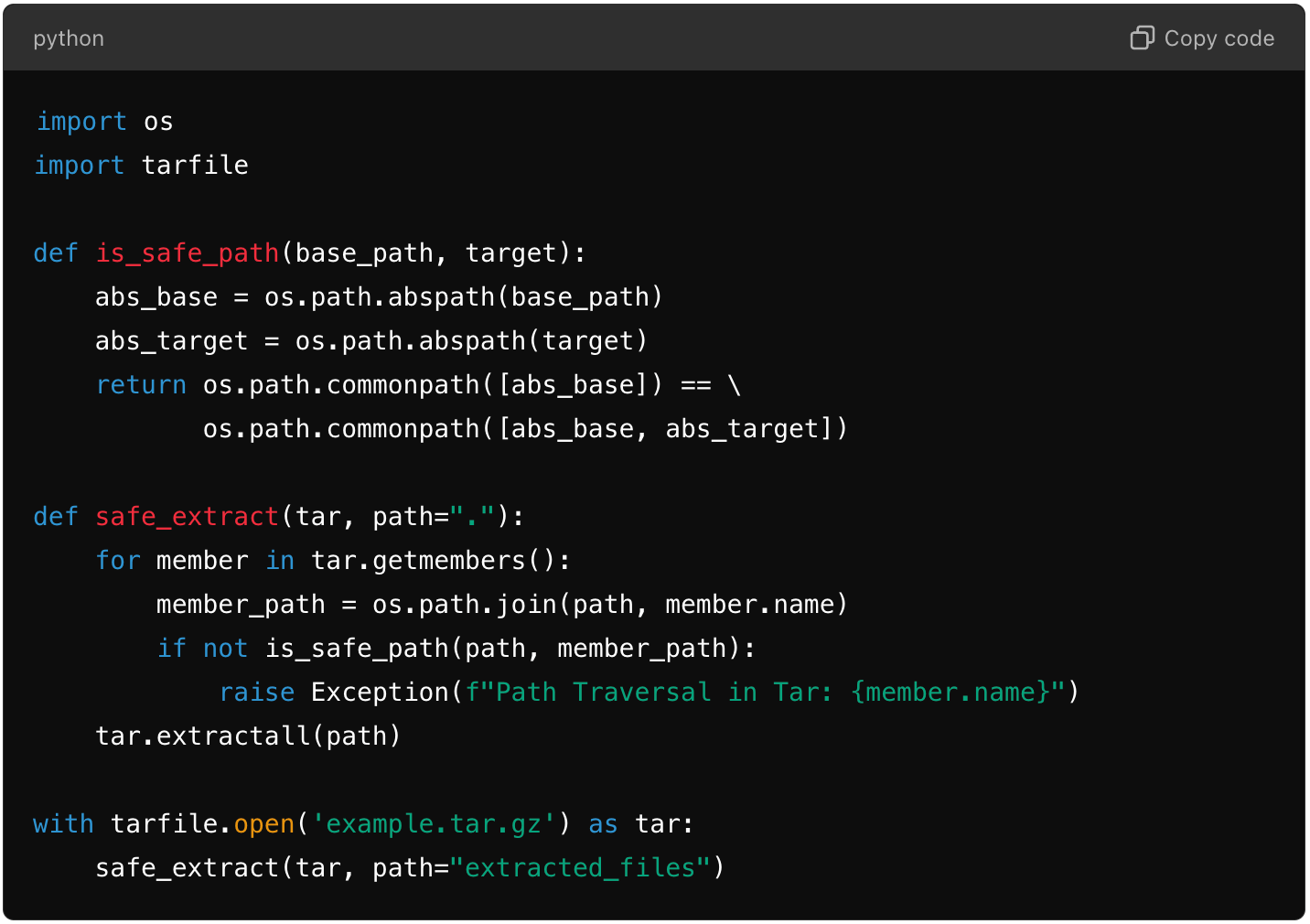The image size is (1310, 924).
Task: Click the is_safe_path function name in its def line
Action: click(x=188, y=253)
